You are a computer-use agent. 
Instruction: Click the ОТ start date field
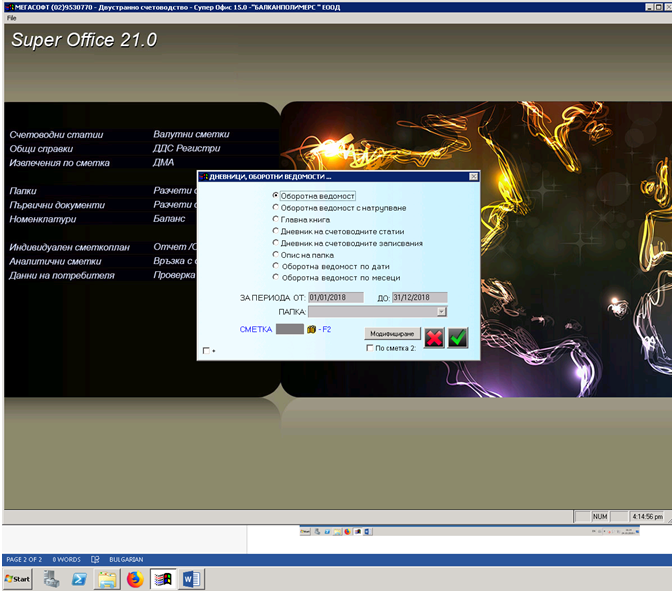pyautogui.click(x=335, y=297)
